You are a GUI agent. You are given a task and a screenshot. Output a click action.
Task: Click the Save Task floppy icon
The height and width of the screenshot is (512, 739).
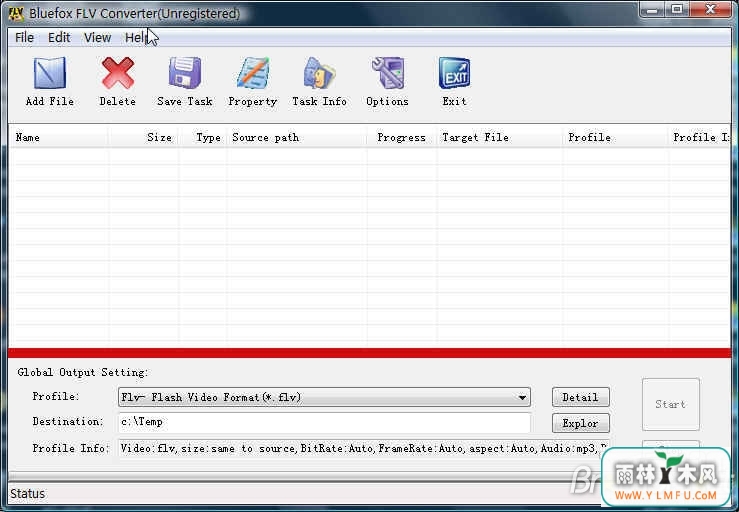click(x=185, y=74)
